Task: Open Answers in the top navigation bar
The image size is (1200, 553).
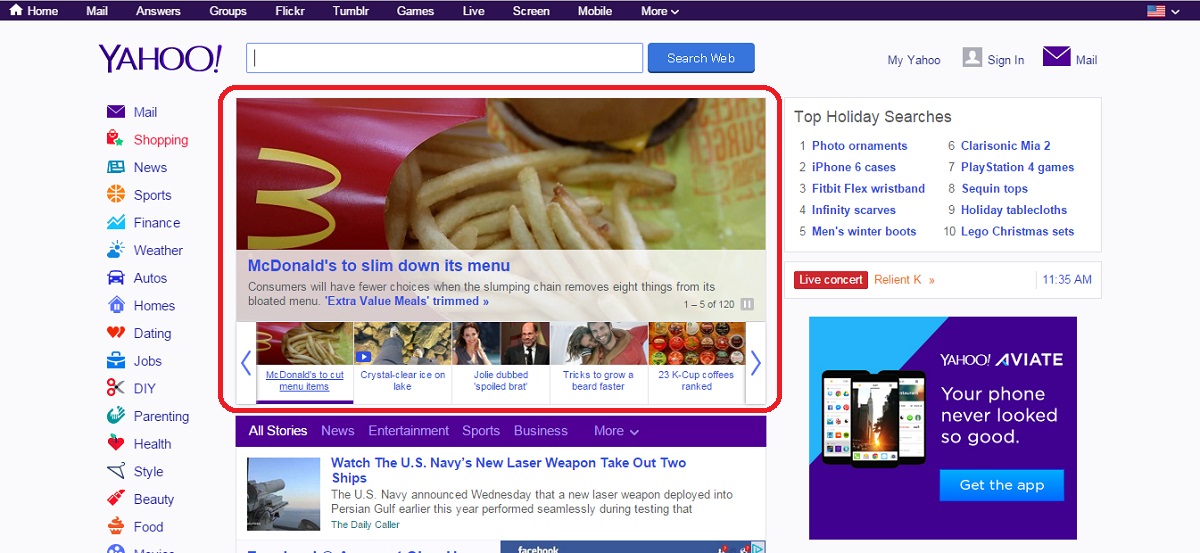Action: [x=159, y=11]
